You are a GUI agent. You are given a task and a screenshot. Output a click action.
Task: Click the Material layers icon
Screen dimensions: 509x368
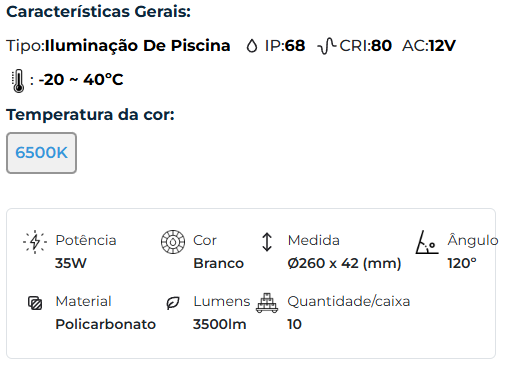point(35,303)
